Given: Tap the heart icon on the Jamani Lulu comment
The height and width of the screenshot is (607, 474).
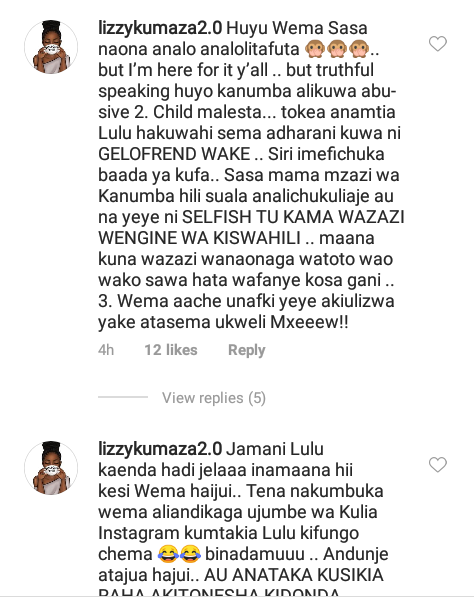Looking at the screenshot, I should (438, 465).
